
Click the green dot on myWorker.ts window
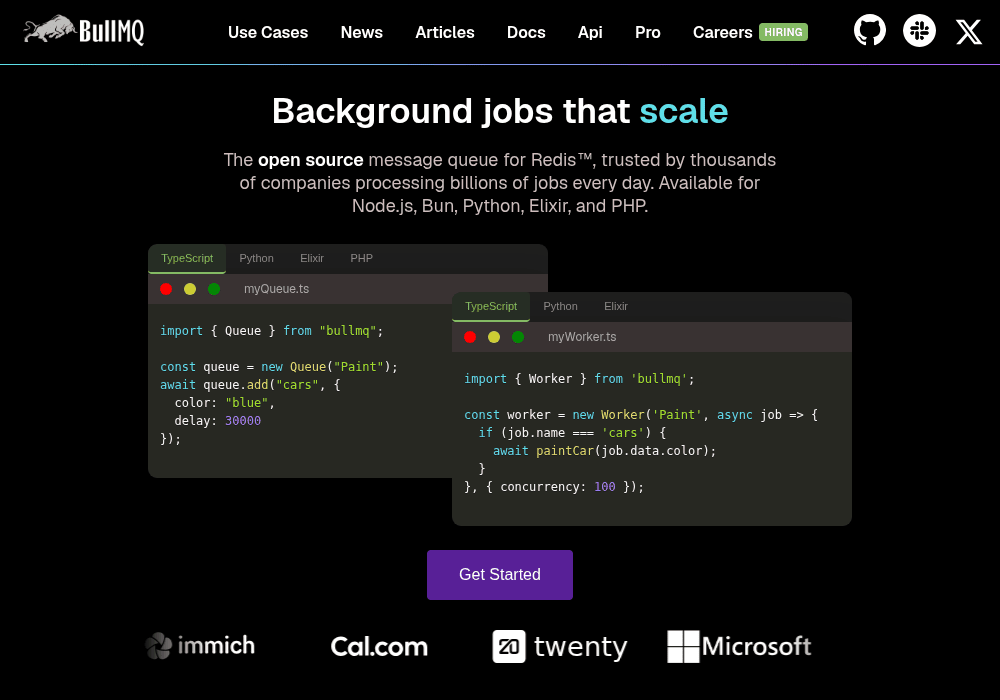pos(518,337)
